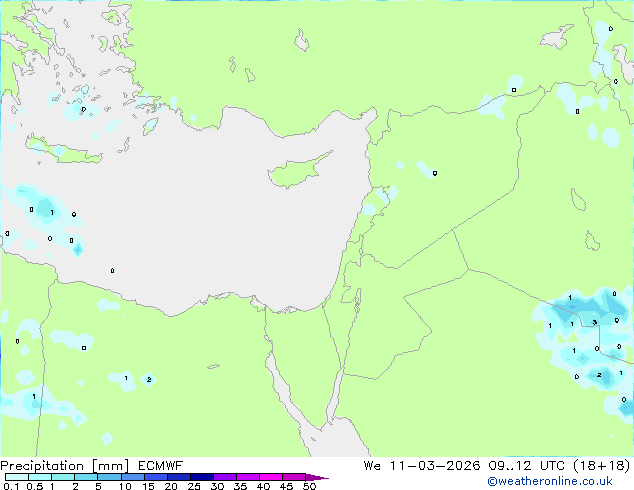Select the 45–50 mm magenta legend swatch
This screenshot has height=490, width=634.
click(x=294, y=477)
